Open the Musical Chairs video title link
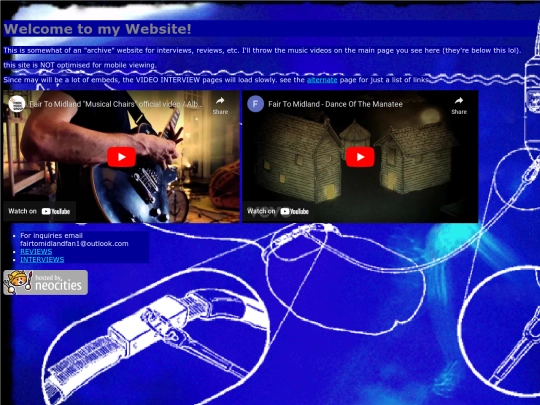This screenshot has height=405, width=540. [116, 104]
